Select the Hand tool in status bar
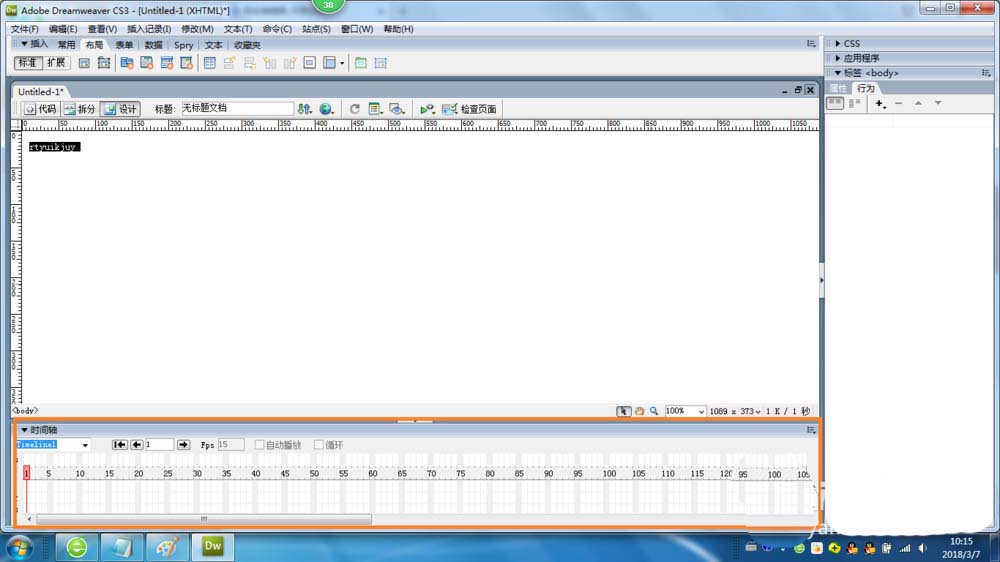Viewport: 1000px width, 562px height. pos(639,411)
